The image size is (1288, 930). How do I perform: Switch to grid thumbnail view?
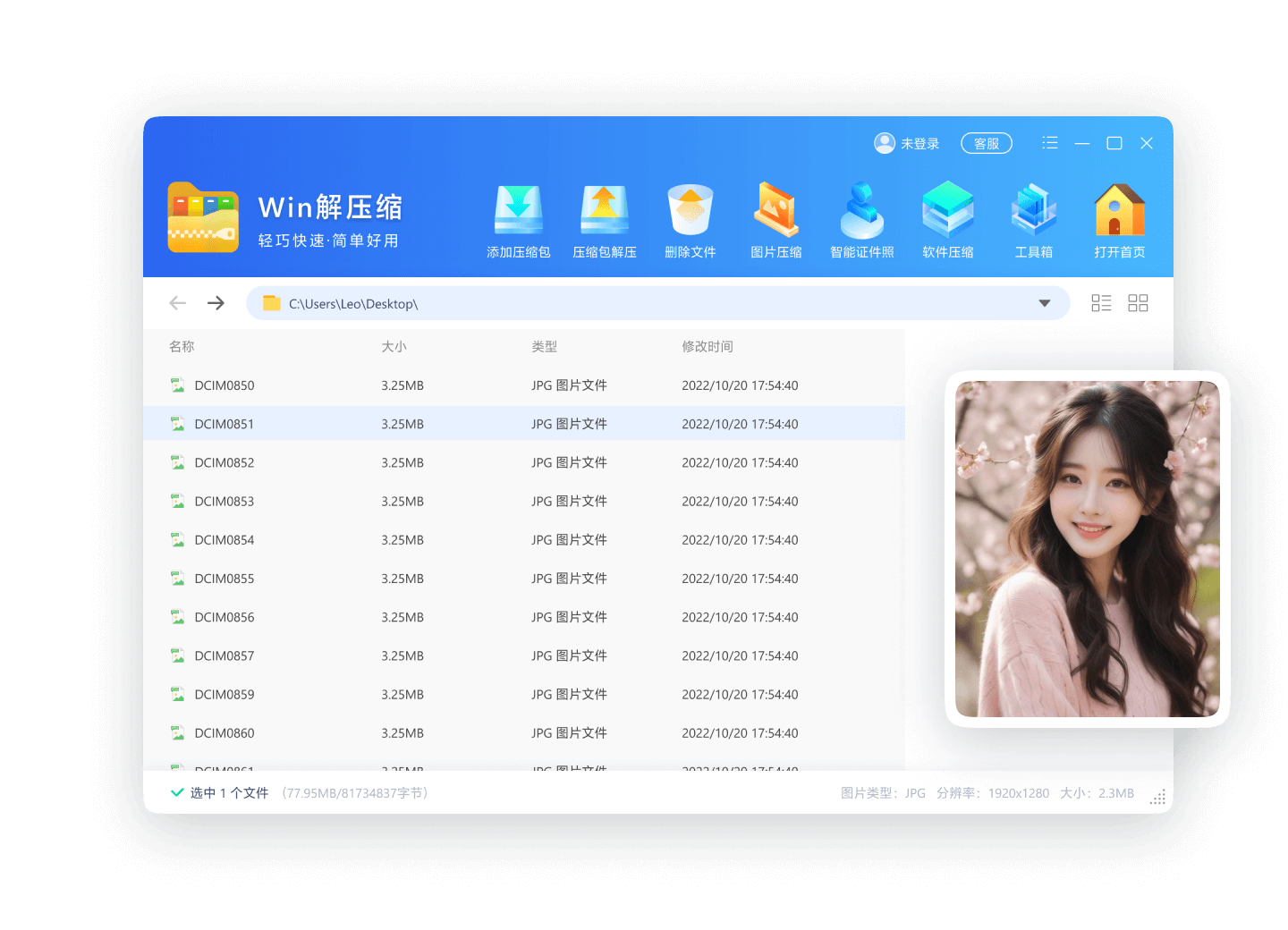tap(1138, 303)
